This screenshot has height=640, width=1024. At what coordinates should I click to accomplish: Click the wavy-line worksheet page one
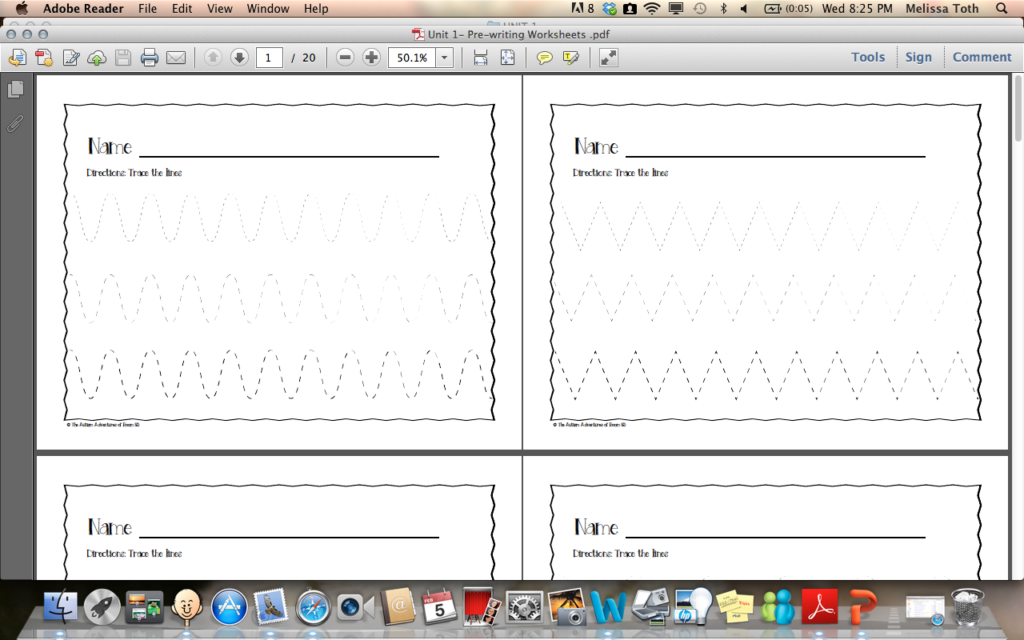pyautogui.click(x=279, y=262)
